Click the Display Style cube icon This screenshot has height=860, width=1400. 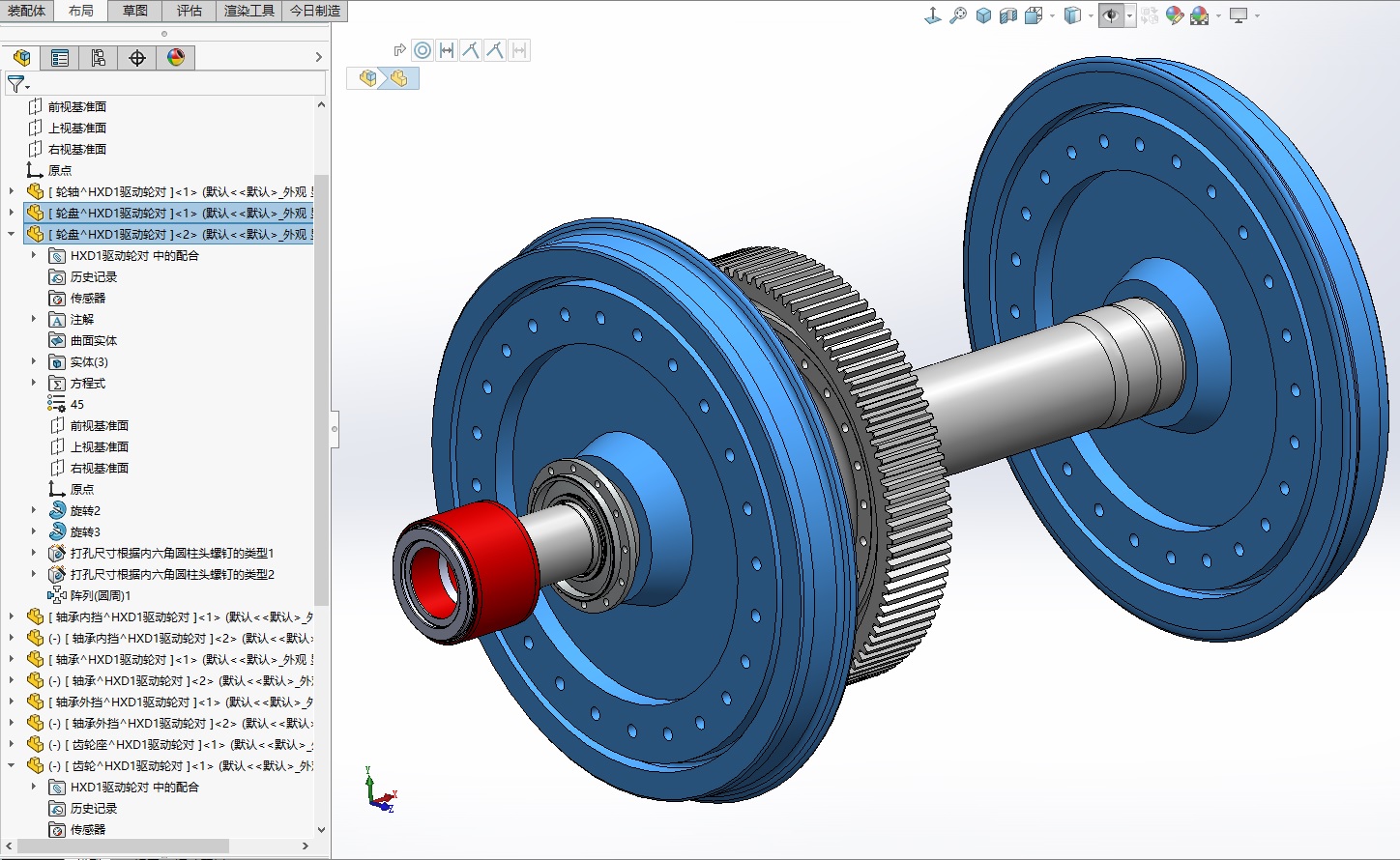[x=1072, y=15]
